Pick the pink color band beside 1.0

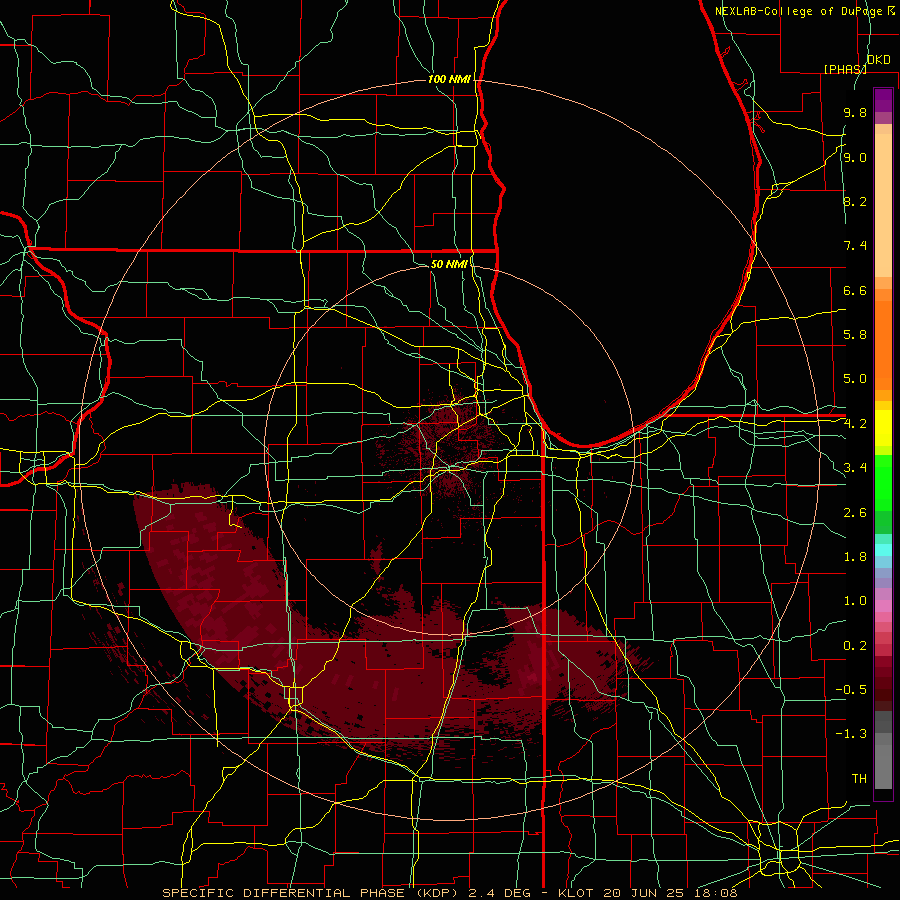[883, 606]
